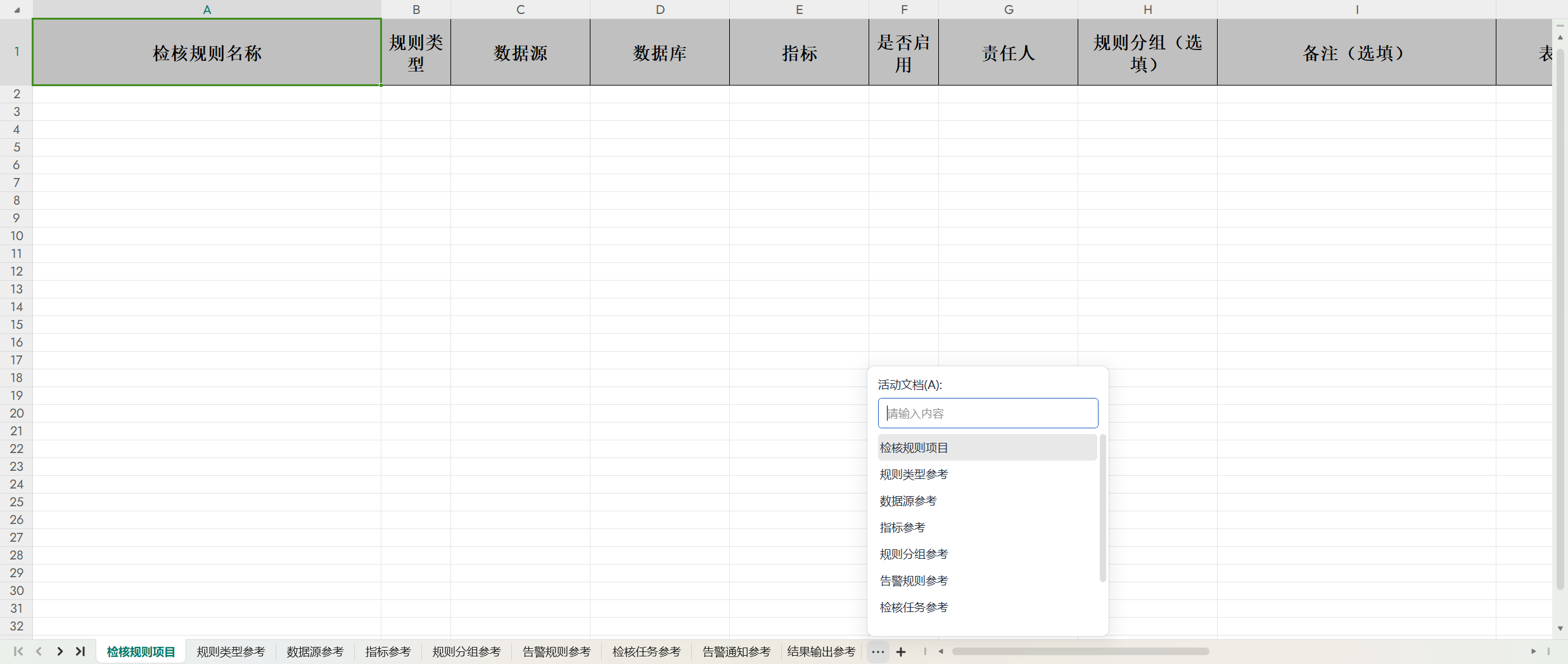
Task: Click the 活动文档 search input field
Action: [x=988, y=413]
